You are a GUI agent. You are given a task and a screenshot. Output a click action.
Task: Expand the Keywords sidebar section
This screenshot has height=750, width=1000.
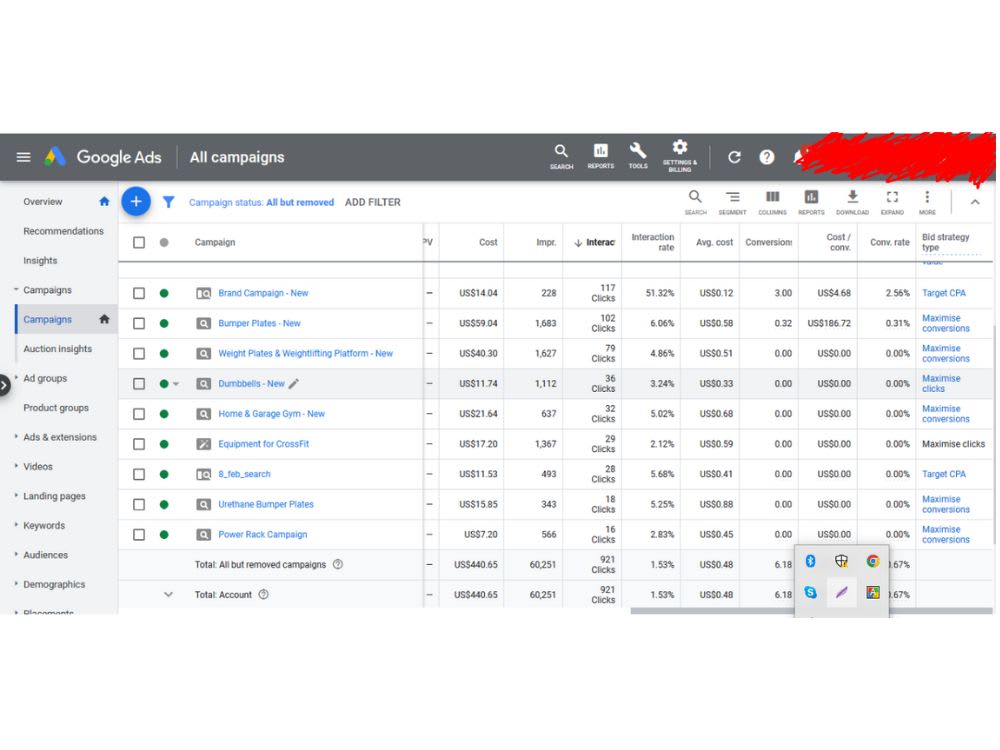click(16, 525)
